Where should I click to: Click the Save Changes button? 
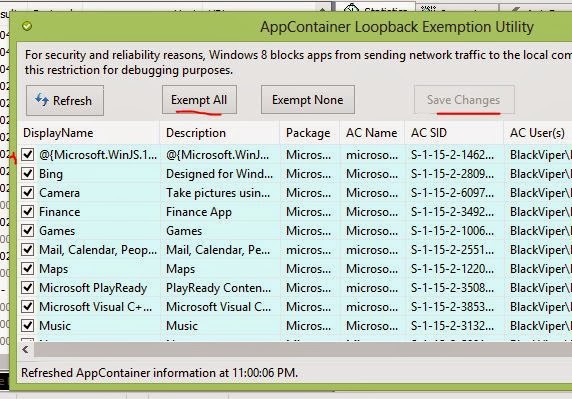point(464,100)
